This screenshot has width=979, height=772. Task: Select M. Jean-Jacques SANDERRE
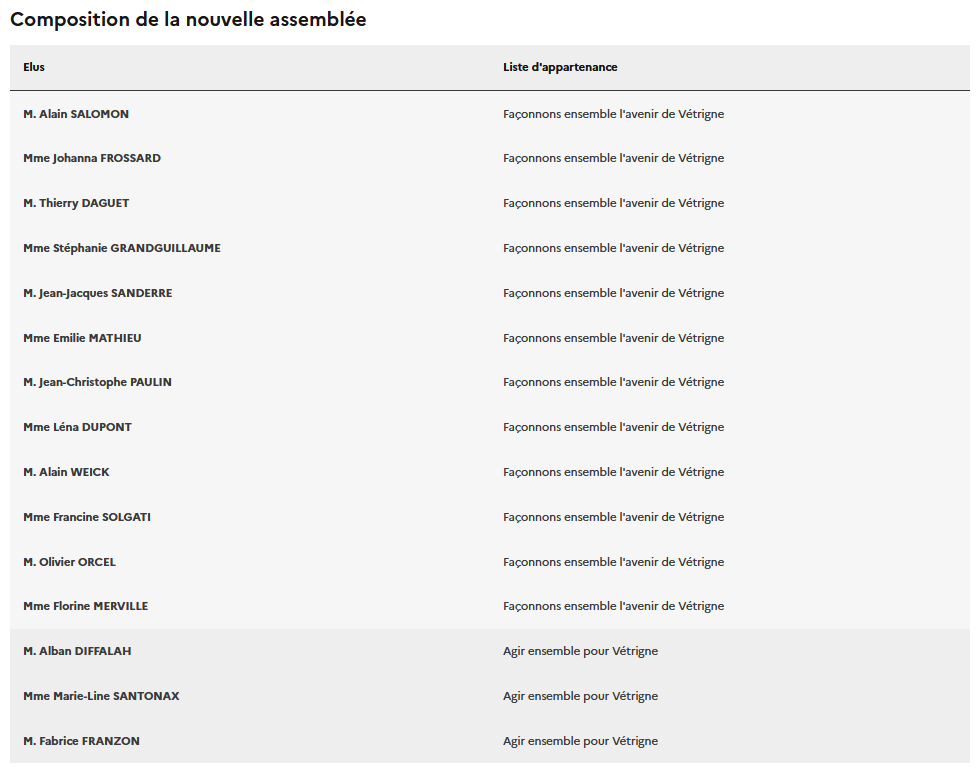click(98, 293)
